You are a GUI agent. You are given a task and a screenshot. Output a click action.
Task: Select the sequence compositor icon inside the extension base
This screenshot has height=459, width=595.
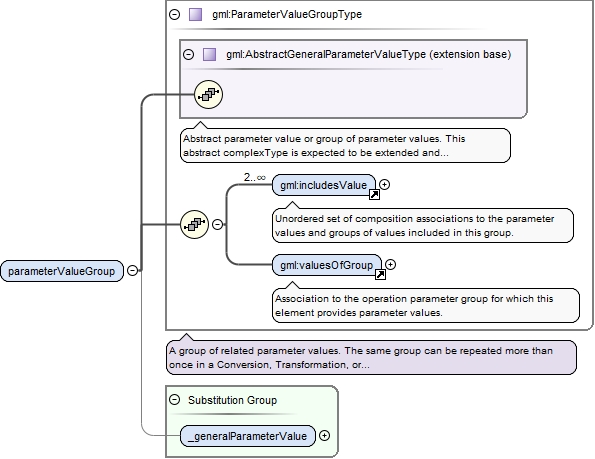point(208,94)
